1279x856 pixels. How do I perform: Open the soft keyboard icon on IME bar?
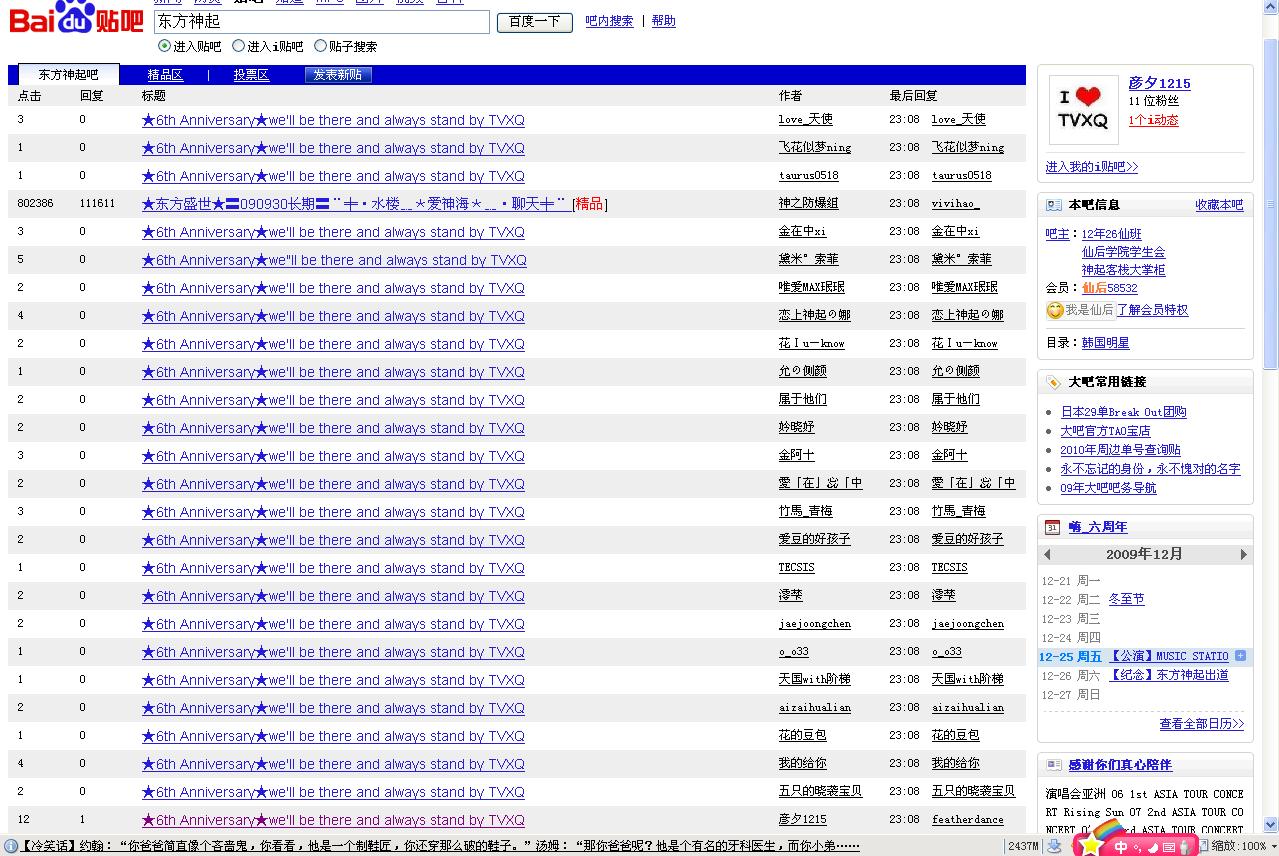(x=1169, y=847)
